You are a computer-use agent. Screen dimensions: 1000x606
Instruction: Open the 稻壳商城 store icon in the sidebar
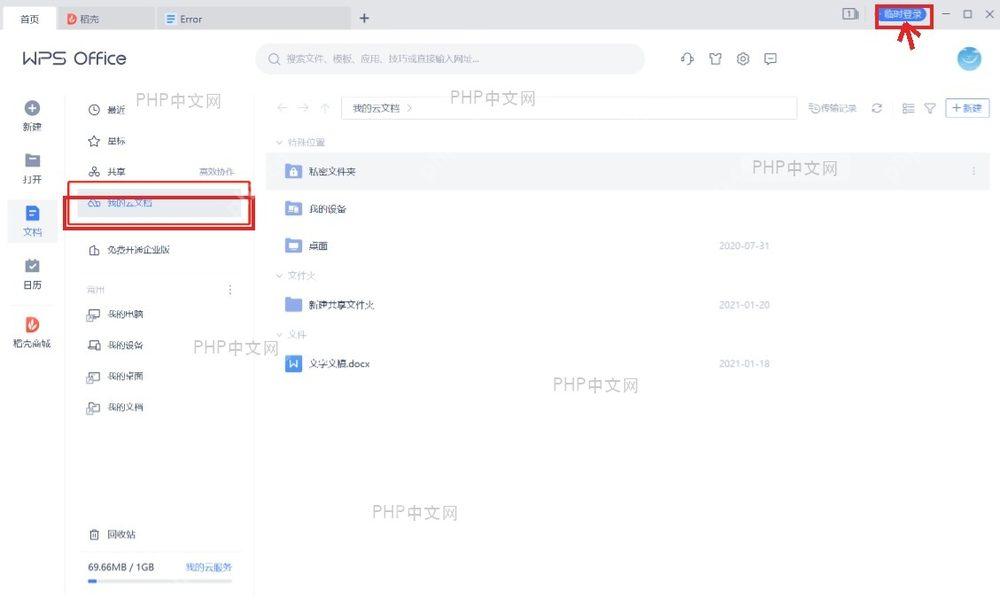32,332
